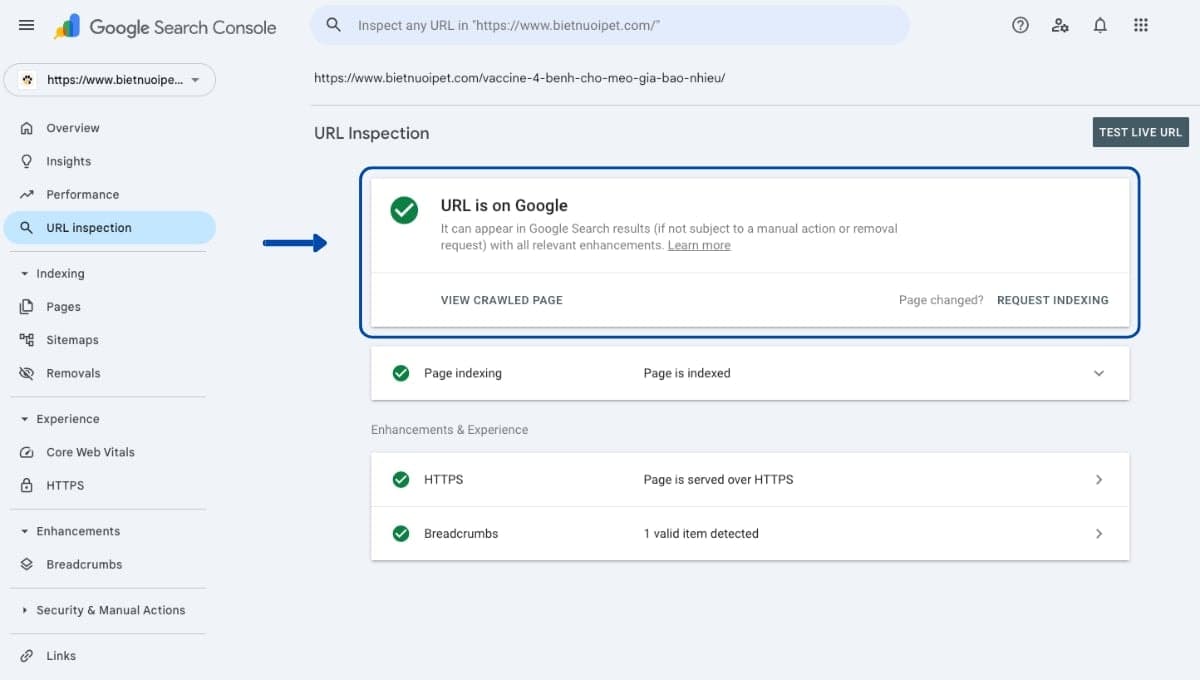Click the green check beside URL is on Google
The image size is (1200, 680).
pos(404,210)
